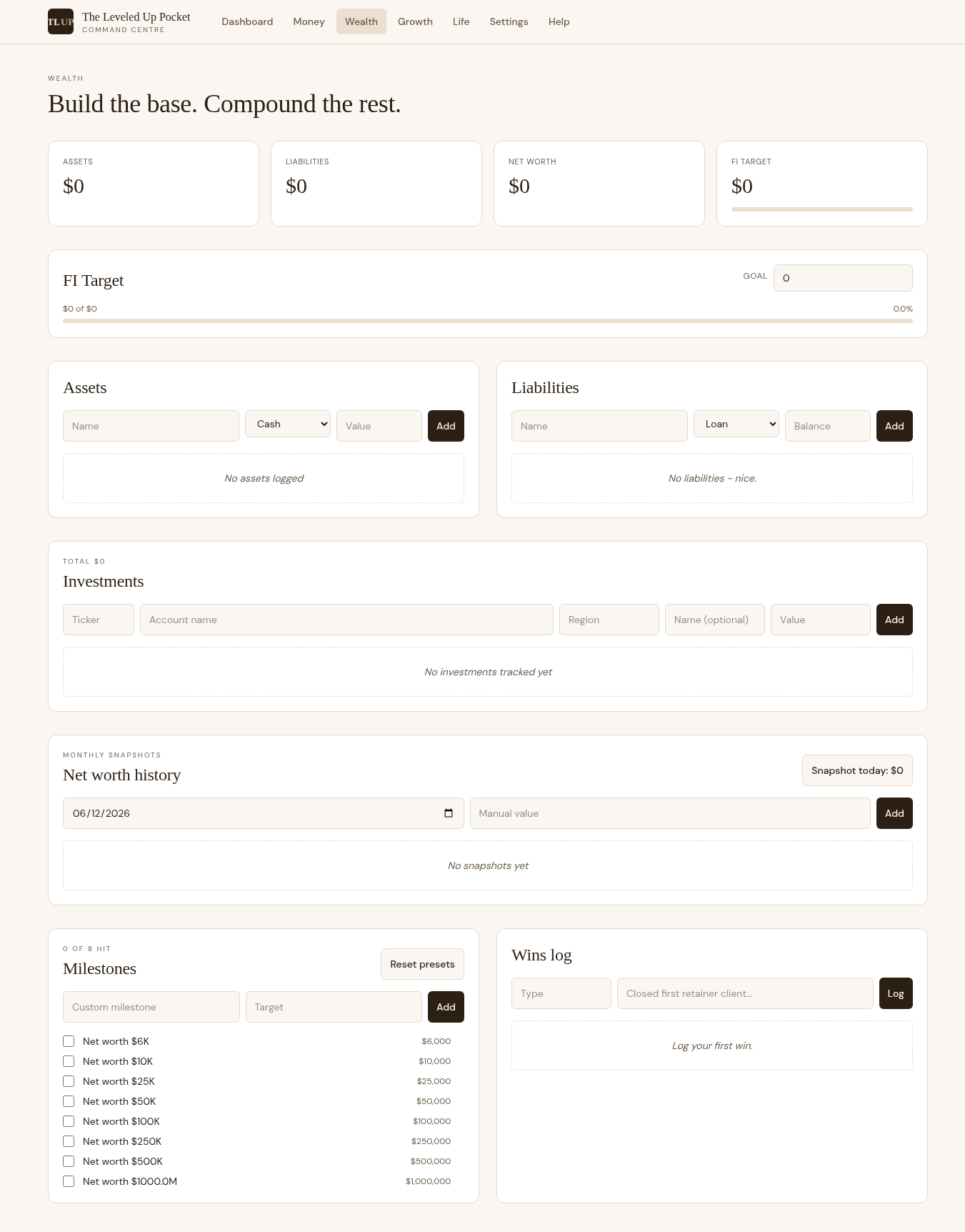965x1232 pixels.
Task: Click the Custom milestone field
Action: 151,1007
